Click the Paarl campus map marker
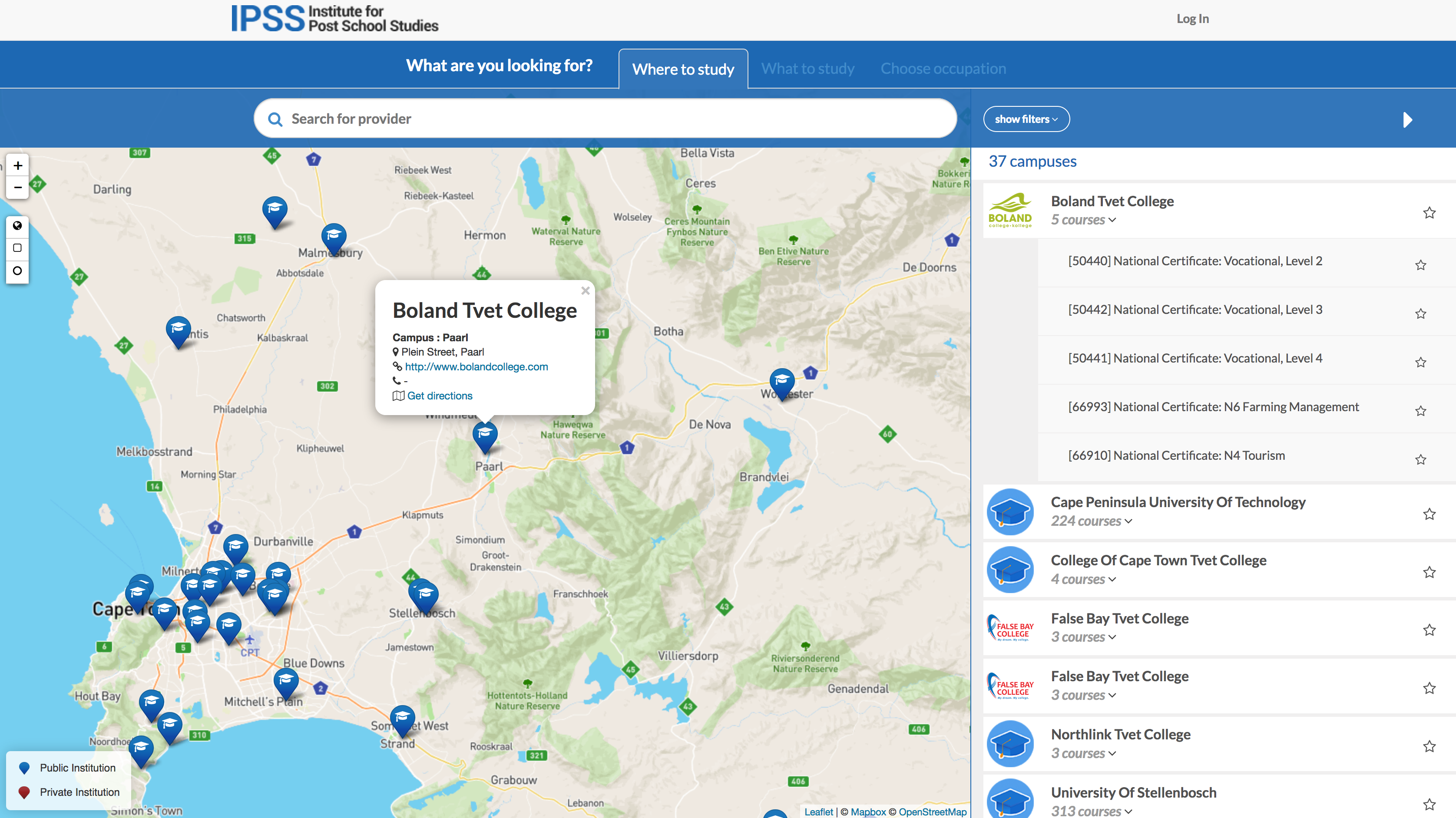 (485, 437)
